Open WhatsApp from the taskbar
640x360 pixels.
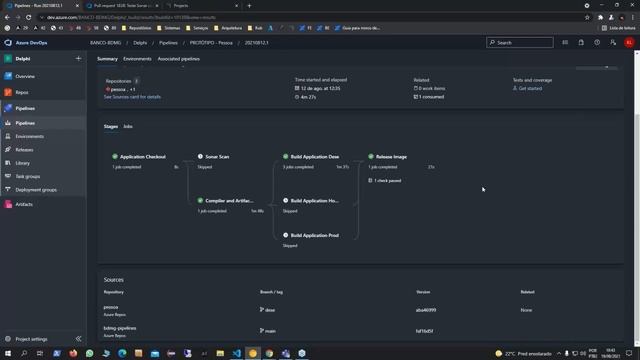pos(89,353)
